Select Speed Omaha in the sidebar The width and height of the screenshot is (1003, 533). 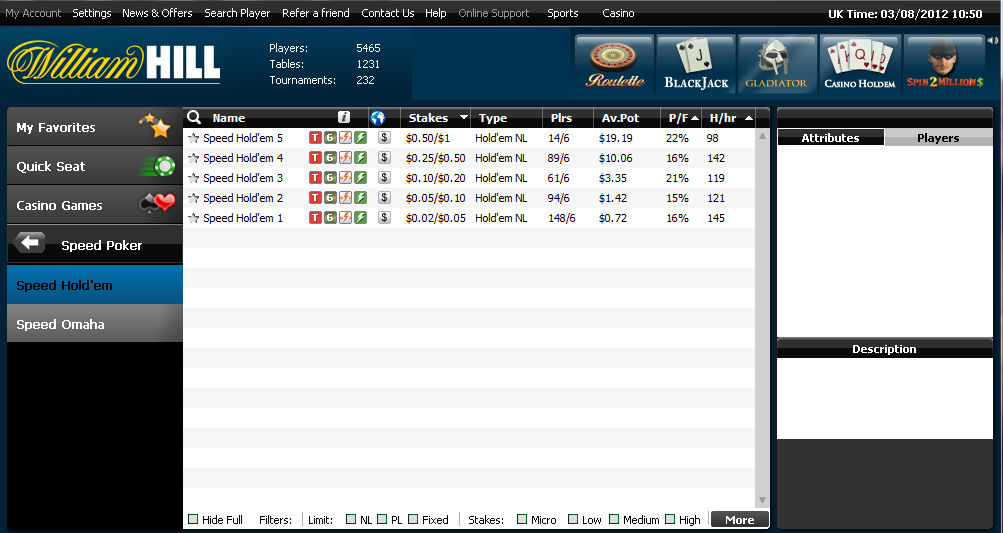point(95,324)
